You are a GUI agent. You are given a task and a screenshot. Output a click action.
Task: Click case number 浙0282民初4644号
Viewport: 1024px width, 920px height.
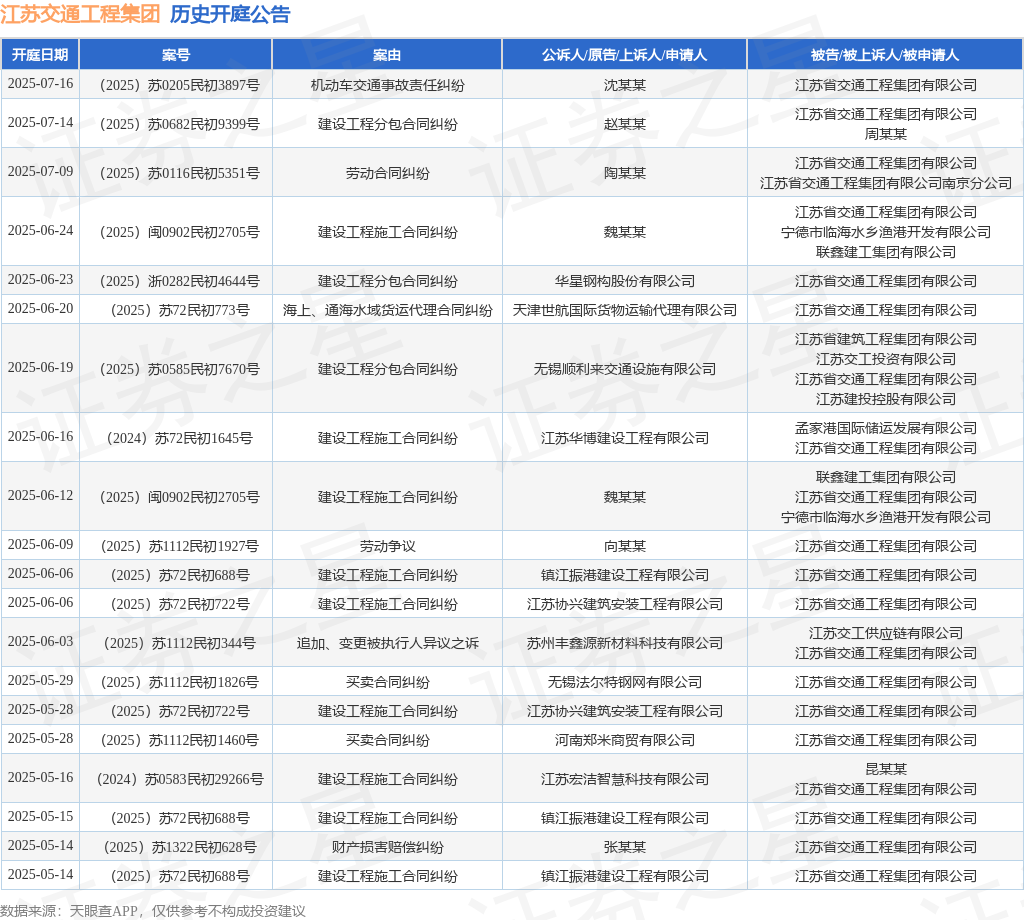click(179, 281)
